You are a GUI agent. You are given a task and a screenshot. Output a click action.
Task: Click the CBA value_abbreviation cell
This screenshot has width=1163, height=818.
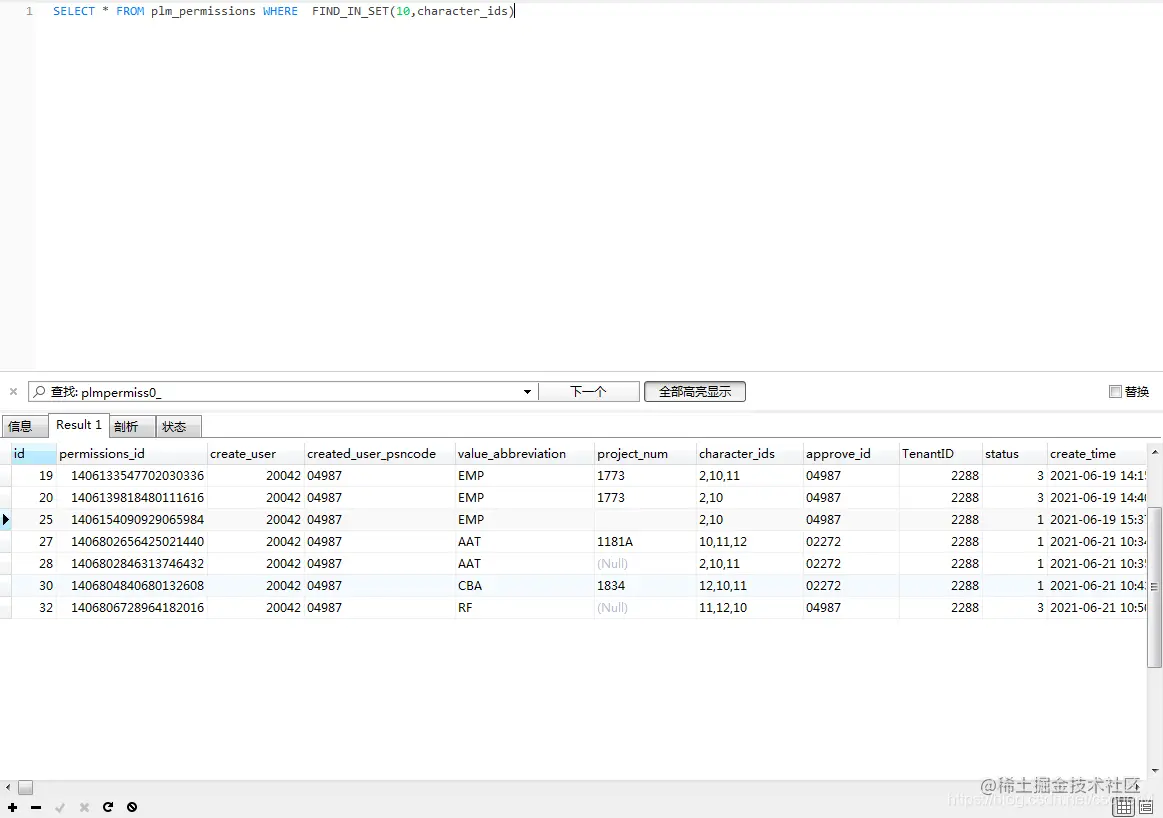coord(525,585)
